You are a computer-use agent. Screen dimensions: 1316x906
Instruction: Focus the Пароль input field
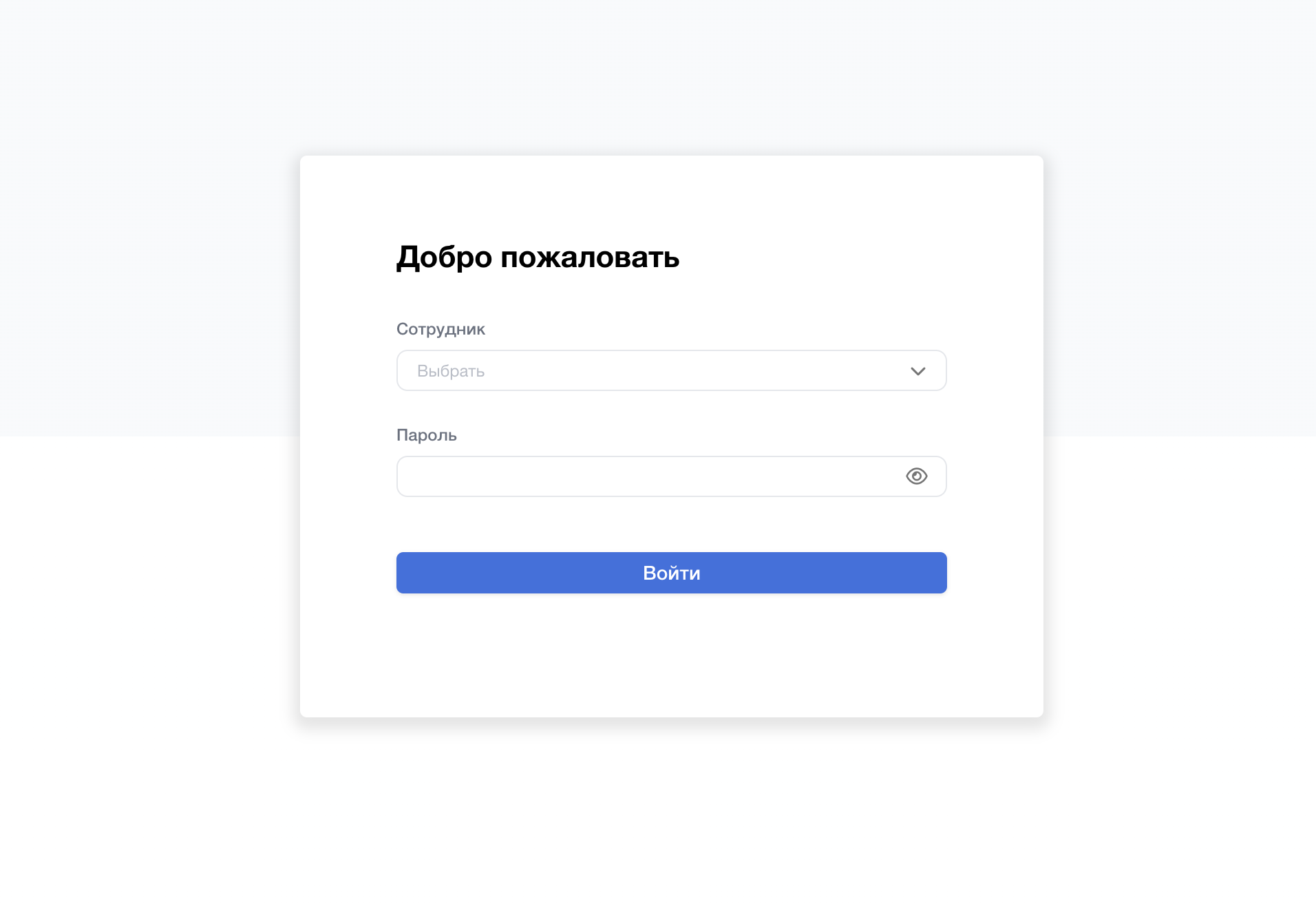[x=647, y=476]
